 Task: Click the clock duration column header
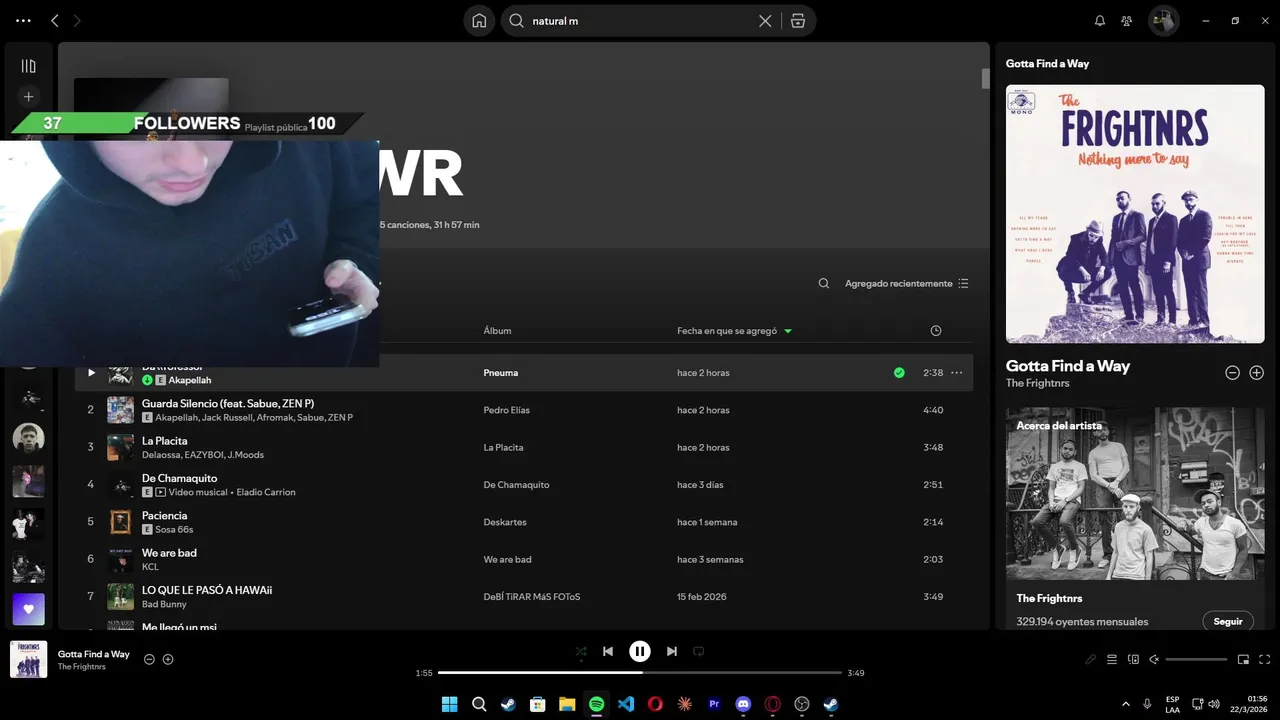pyautogui.click(x=936, y=331)
